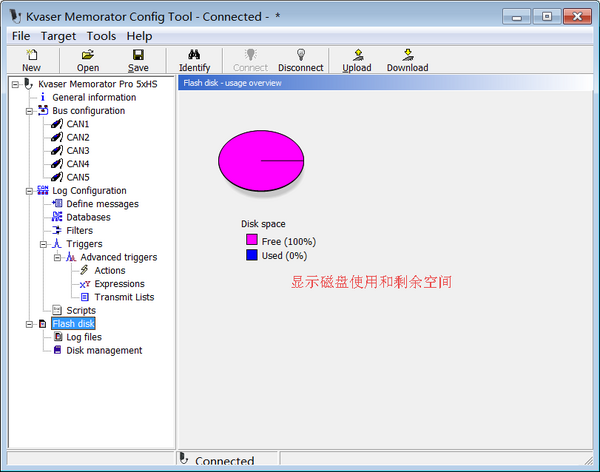
Task: Click the Disconnect lightbulb icon
Action: (301, 55)
